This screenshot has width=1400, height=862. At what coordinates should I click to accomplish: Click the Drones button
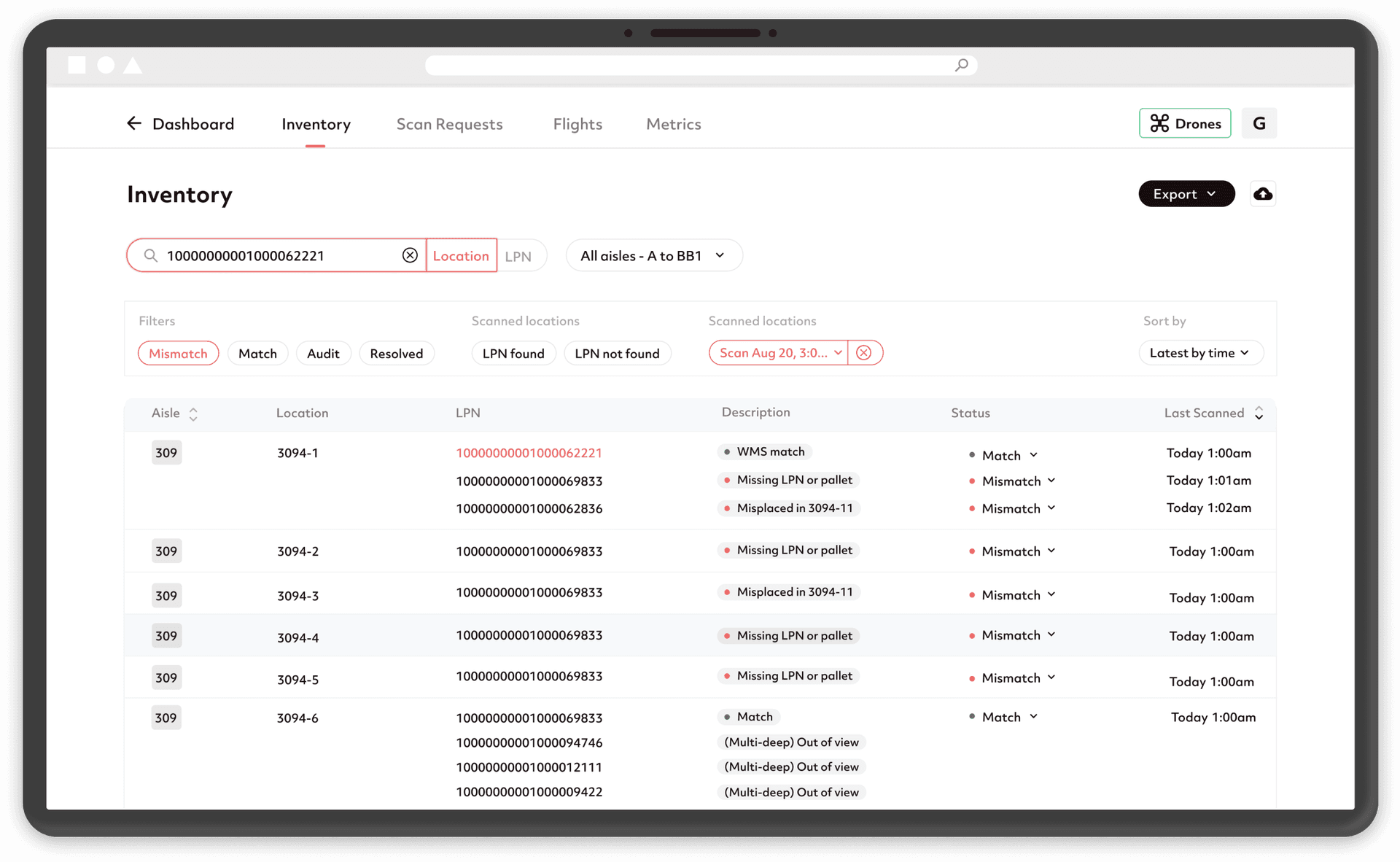(1185, 123)
